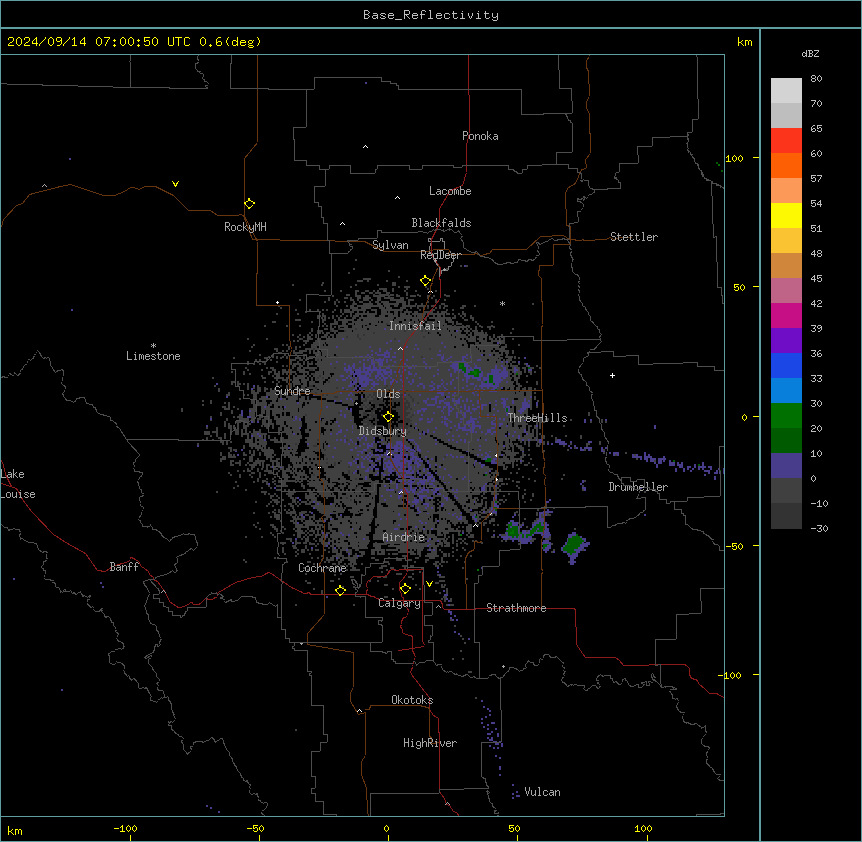
Task: Click the 45 value on dBZ legend
Action: pyautogui.click(x=816, y=278)
